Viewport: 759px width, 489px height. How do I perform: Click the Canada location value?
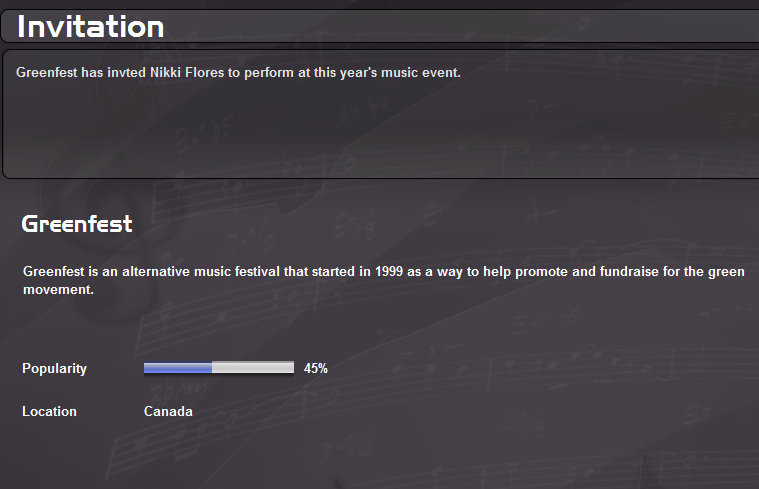click(168, 411)
